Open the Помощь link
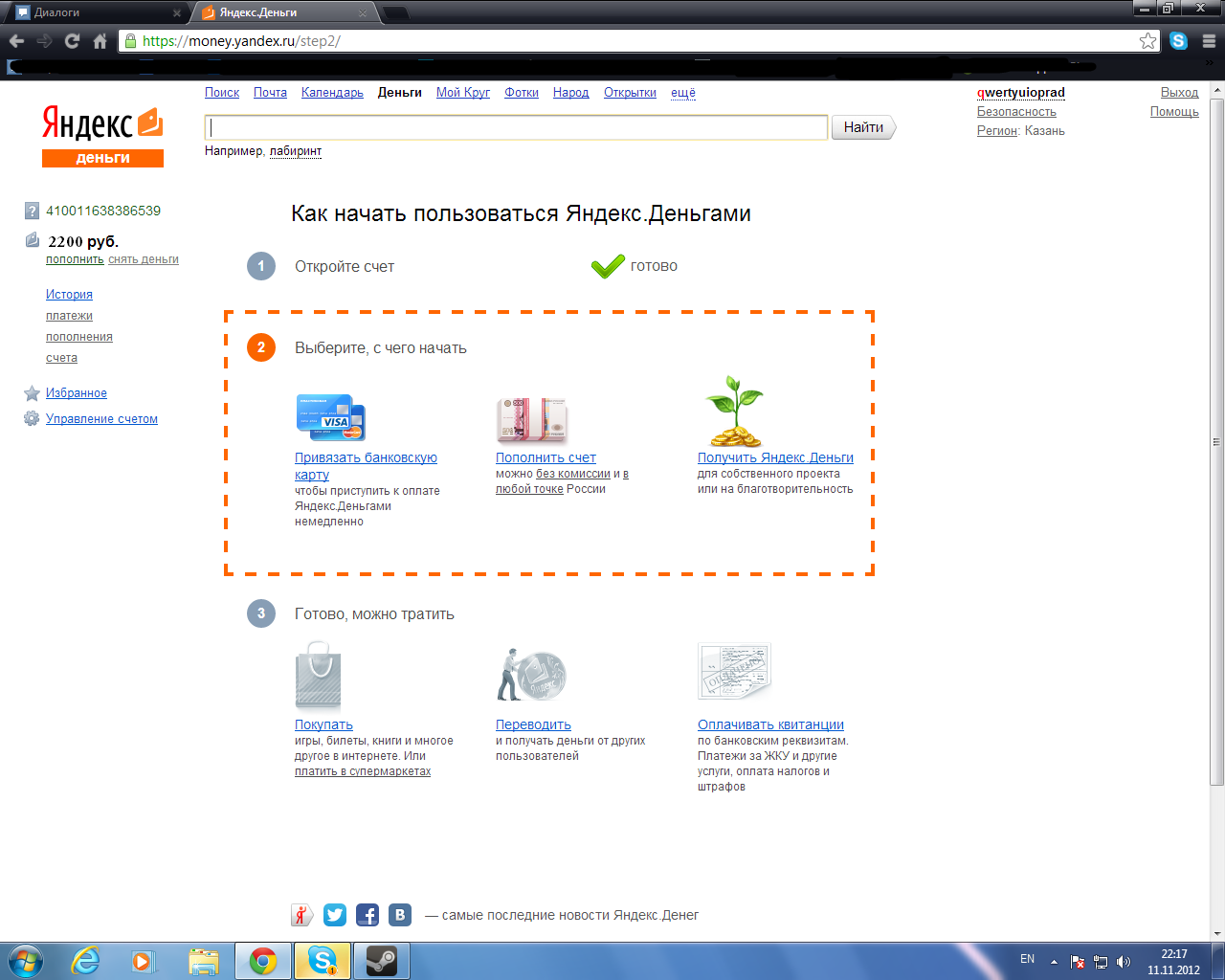Screen dimensions: 1225x980 (1174, 112)
